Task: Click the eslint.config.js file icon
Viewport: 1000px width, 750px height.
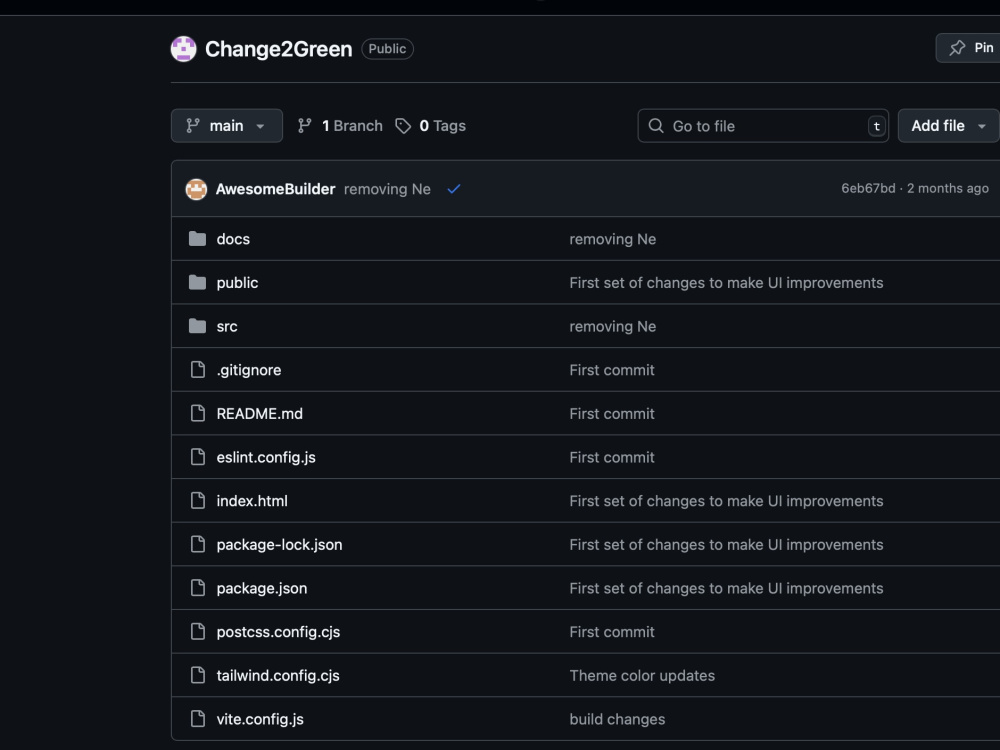Action: [x=198, y=457]
